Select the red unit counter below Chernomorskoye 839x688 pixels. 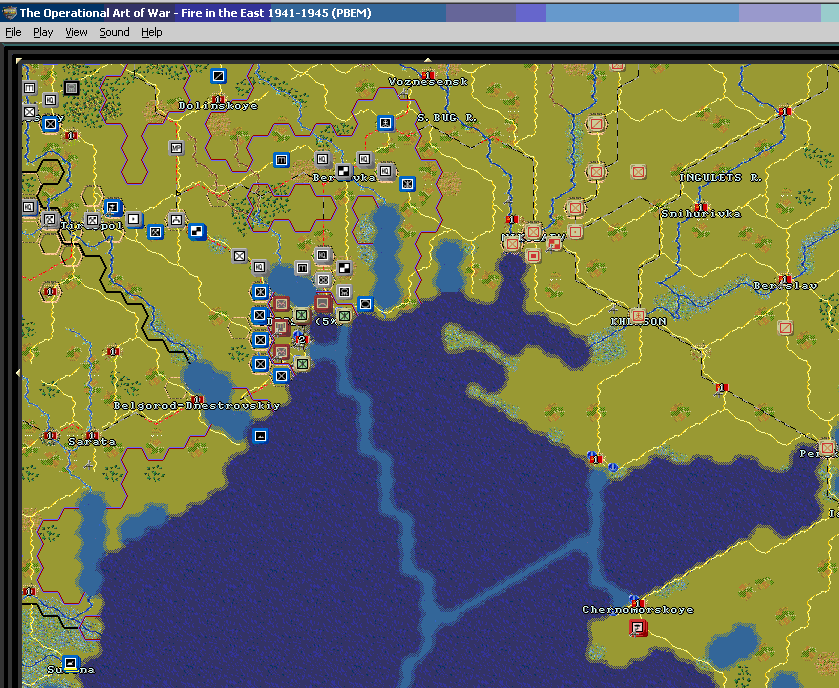[638, 628]
